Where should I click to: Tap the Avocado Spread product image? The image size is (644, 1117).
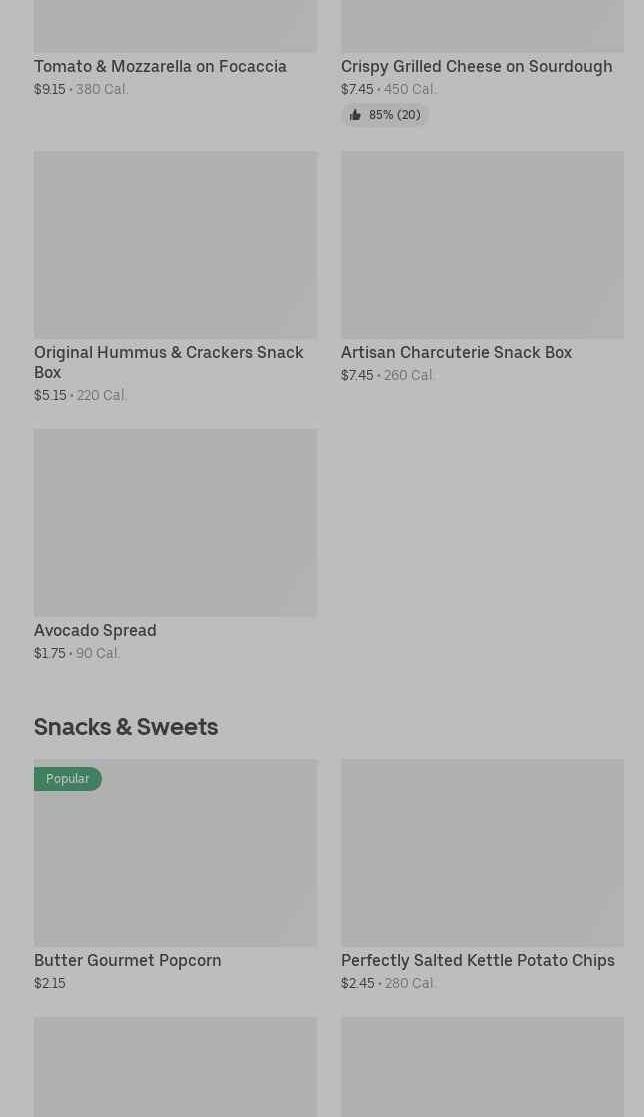tap(175, 523)
